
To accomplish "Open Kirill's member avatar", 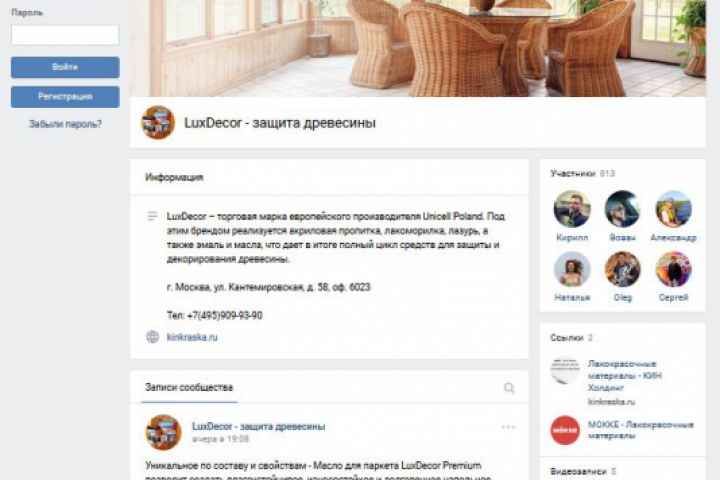I will pos(572,209).
